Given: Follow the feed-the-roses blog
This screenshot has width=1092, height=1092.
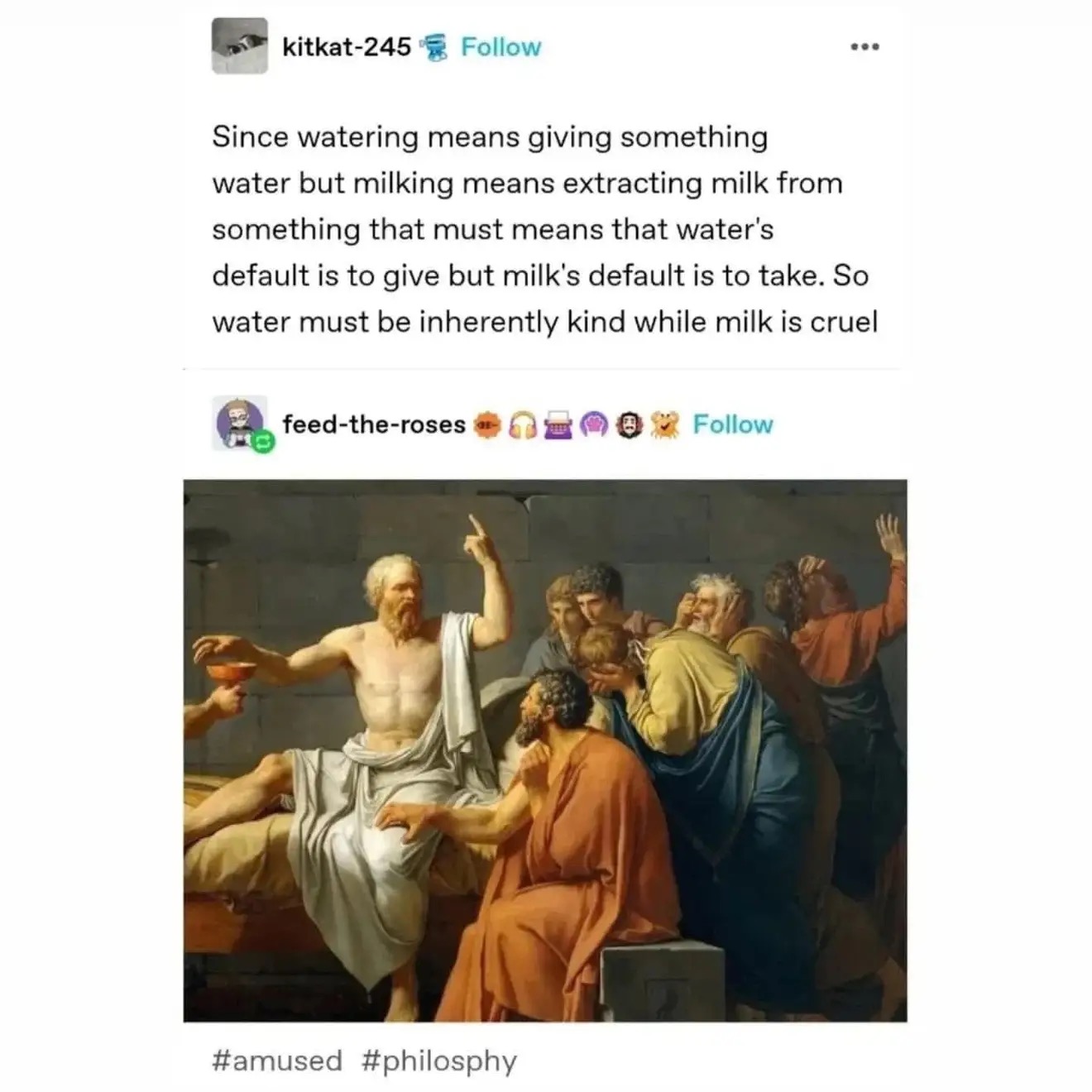Looking at the screenshot, I should pos(732,424).
